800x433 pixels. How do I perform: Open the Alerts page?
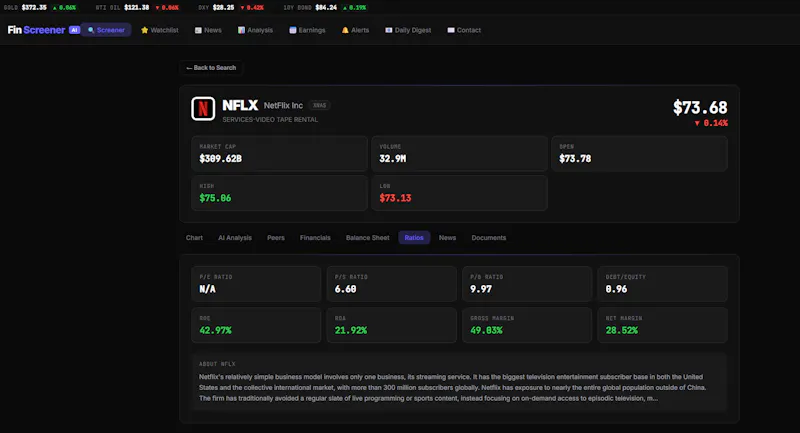(x=355, y=30)
